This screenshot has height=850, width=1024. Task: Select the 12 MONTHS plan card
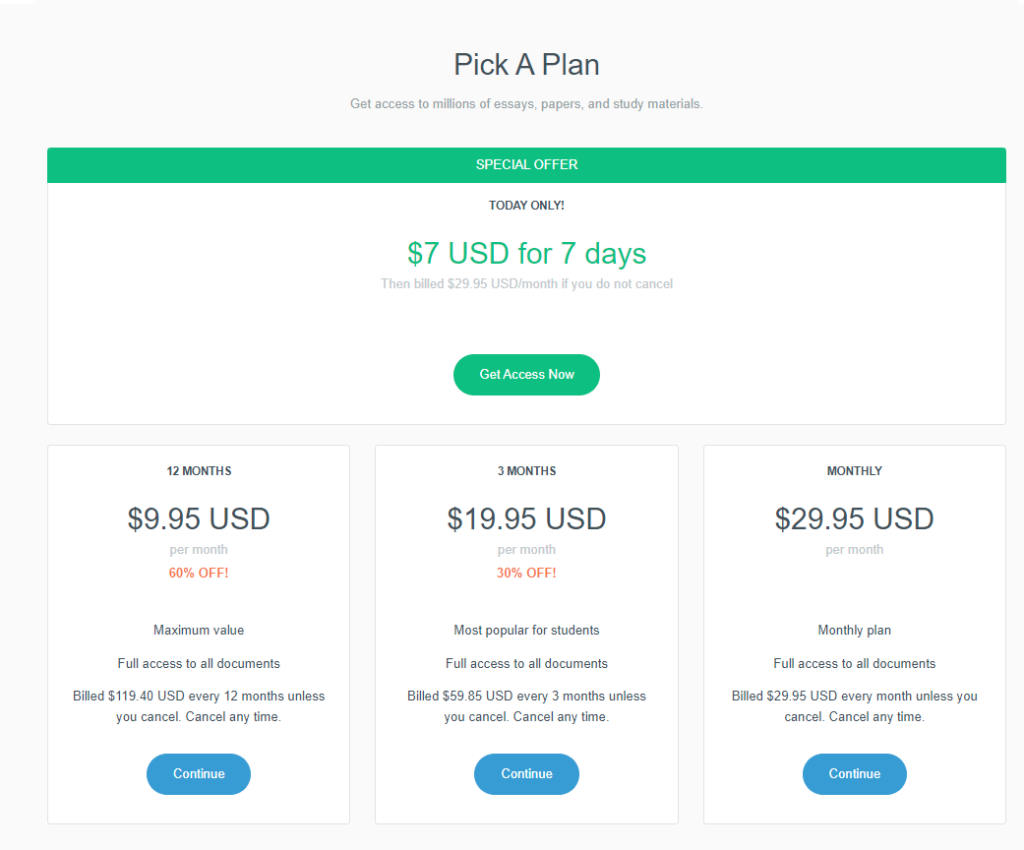(x=198, y=632)
